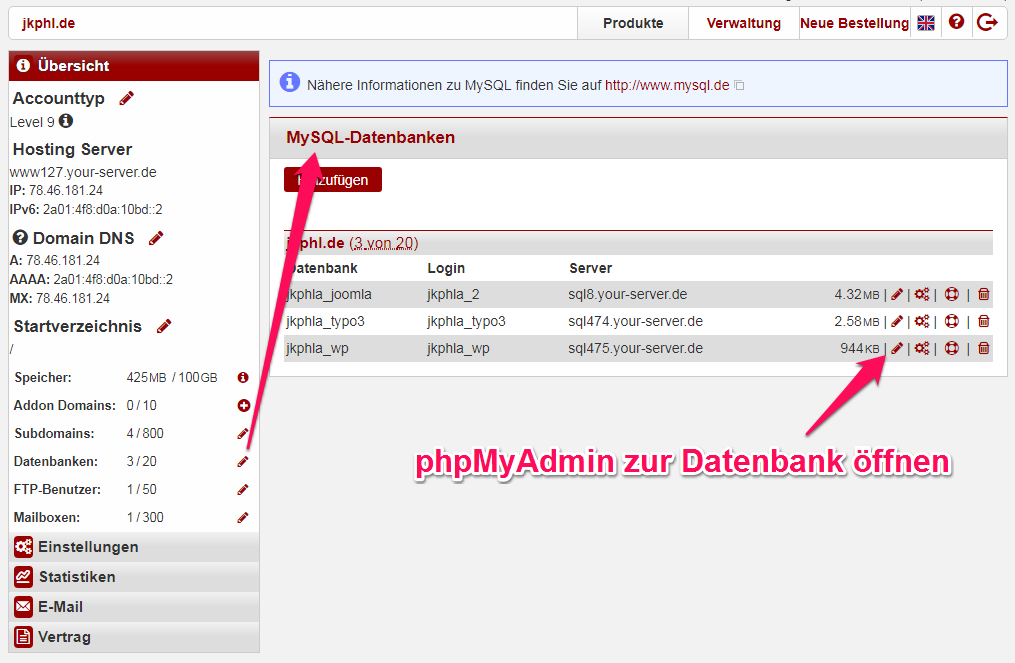Open help via the question mark icon

pos(956,21)
